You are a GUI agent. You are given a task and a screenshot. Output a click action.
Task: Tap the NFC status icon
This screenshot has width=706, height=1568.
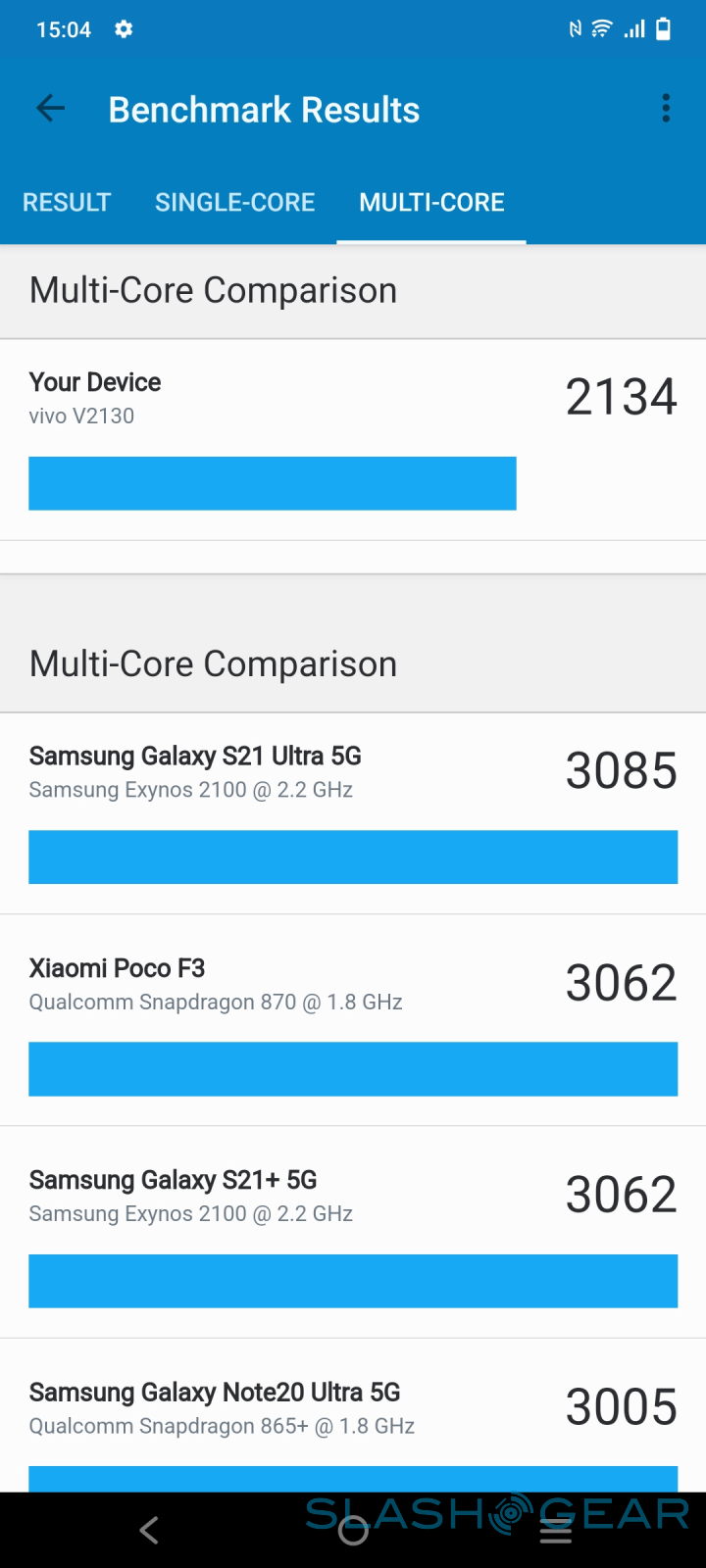tap(575, 29)
